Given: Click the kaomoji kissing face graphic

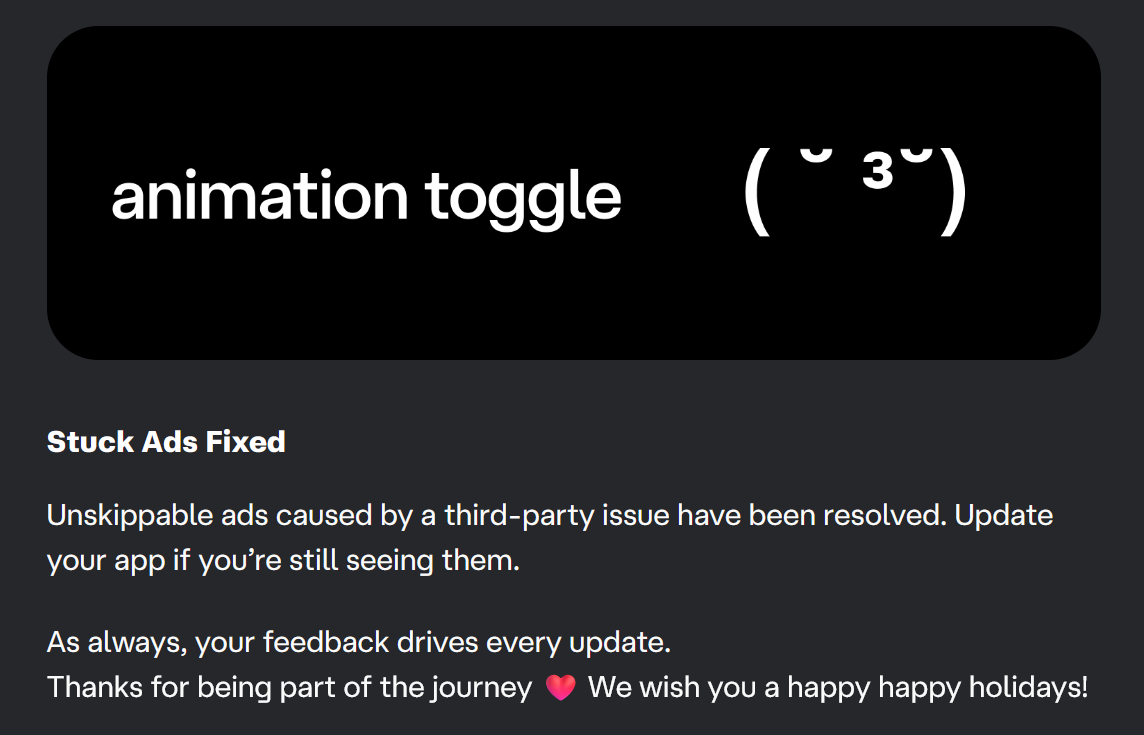Looking at the screenshot, I should coord(855,191).
